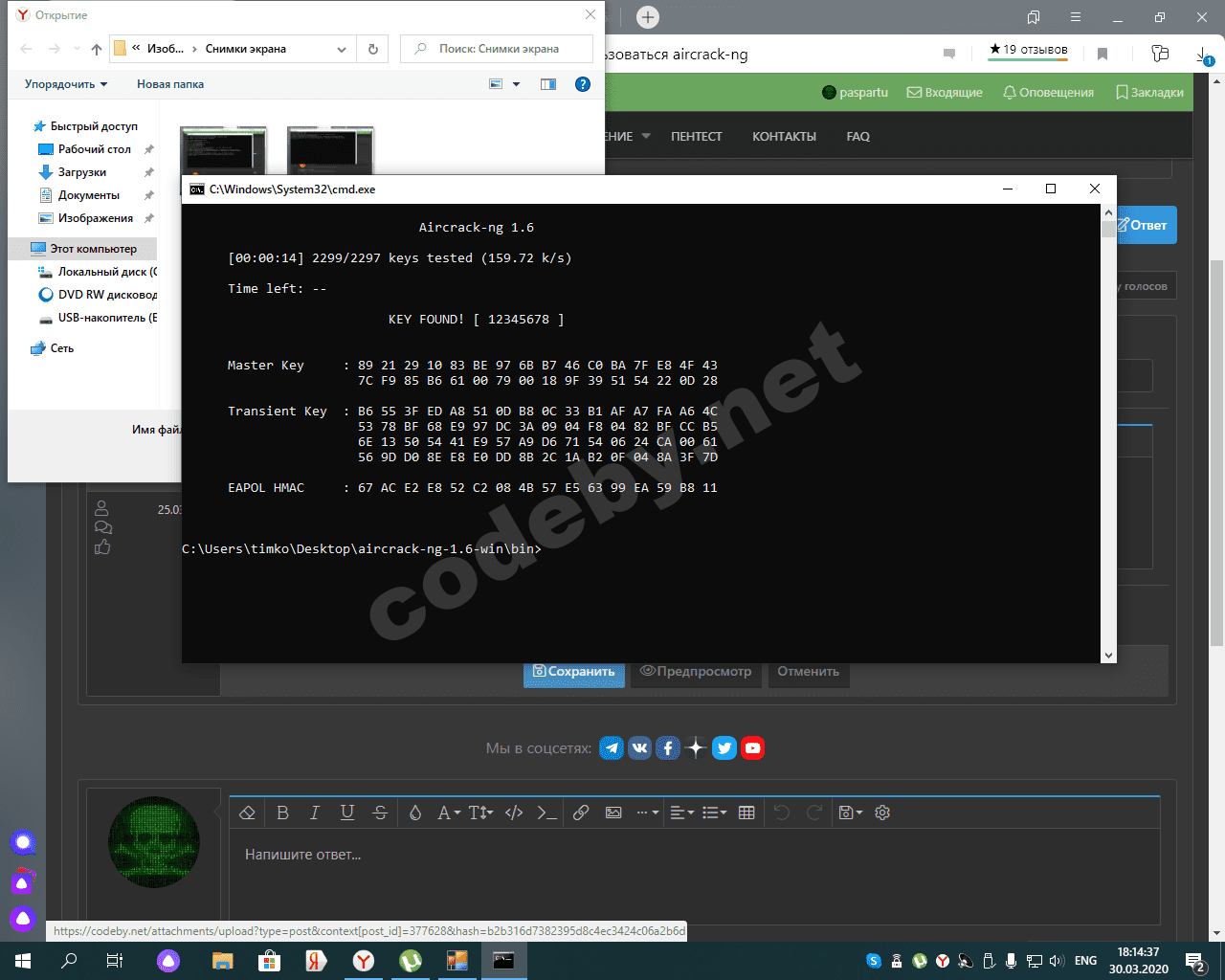The image size is (1225, 980).
Task: Click the help question mark in the Open dialog
Action: tap(582, 84)
